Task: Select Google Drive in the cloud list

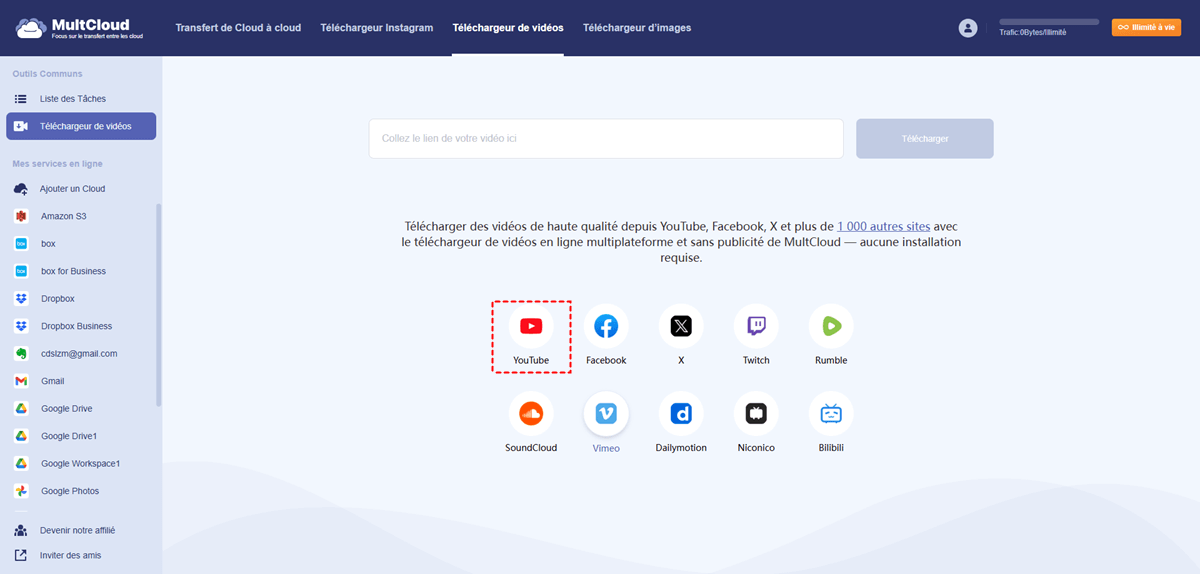Action: pos(65,409)
